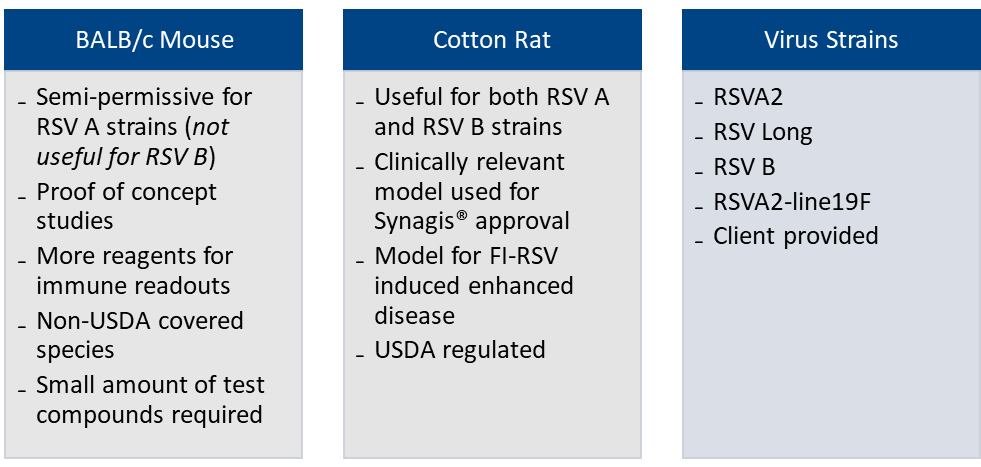Select induced enhanced disease text
The image size is (981, 467).
[474, 300]
